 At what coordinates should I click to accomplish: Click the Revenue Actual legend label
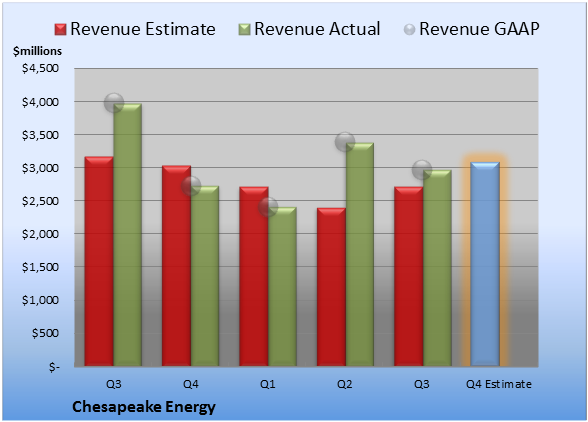click(x=317, y=29)
